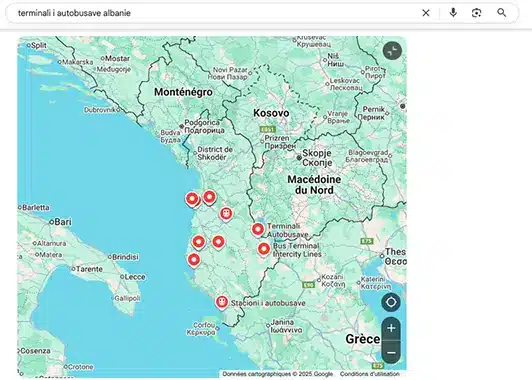Click the Bari city label
This screenshot has width=532, height=380.
pyautogui.click(x=63, y=222)
